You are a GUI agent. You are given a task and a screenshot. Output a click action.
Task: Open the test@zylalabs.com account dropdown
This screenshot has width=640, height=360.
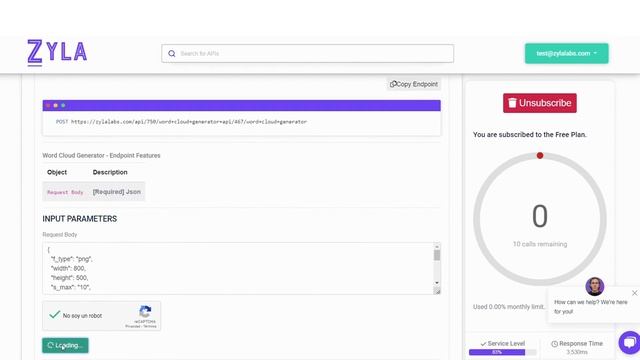point(567,53)
